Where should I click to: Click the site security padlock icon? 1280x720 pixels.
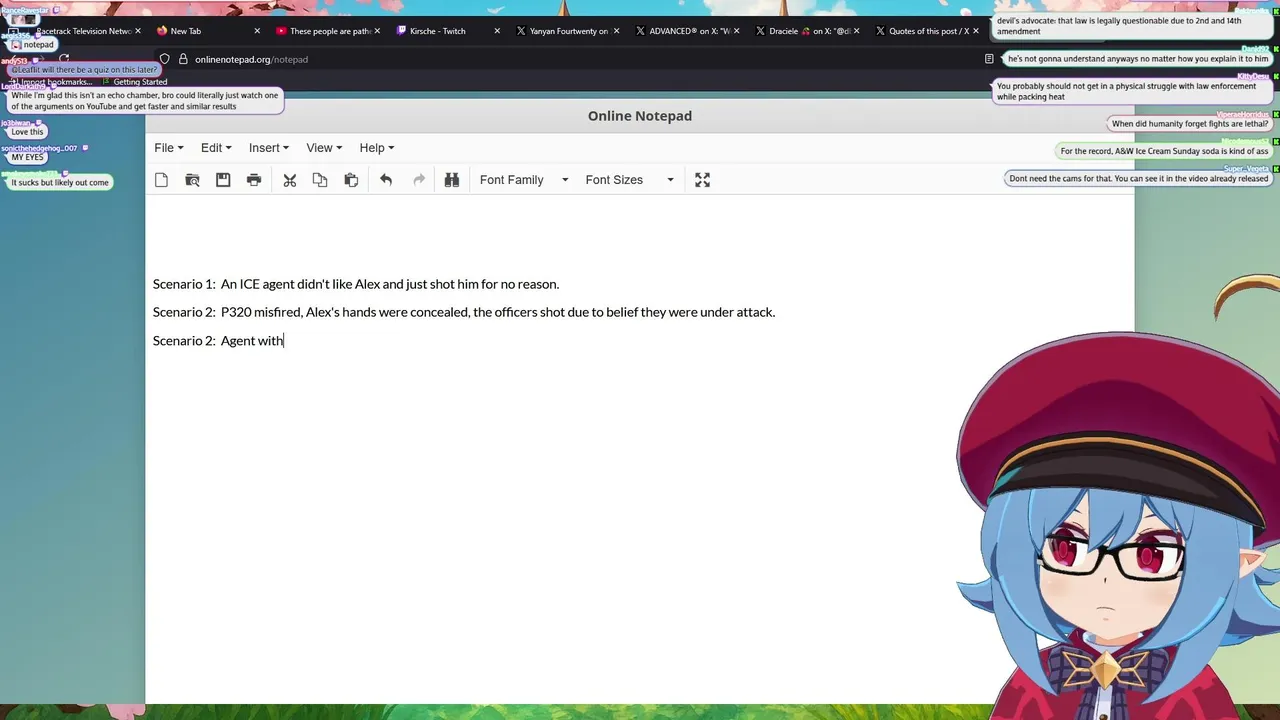pyautogui.click(x=183, y=59)
